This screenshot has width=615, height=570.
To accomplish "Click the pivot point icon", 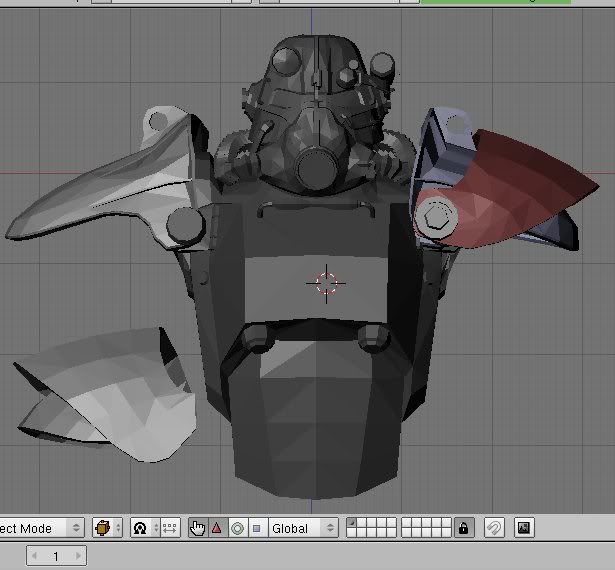I will 145,528.
